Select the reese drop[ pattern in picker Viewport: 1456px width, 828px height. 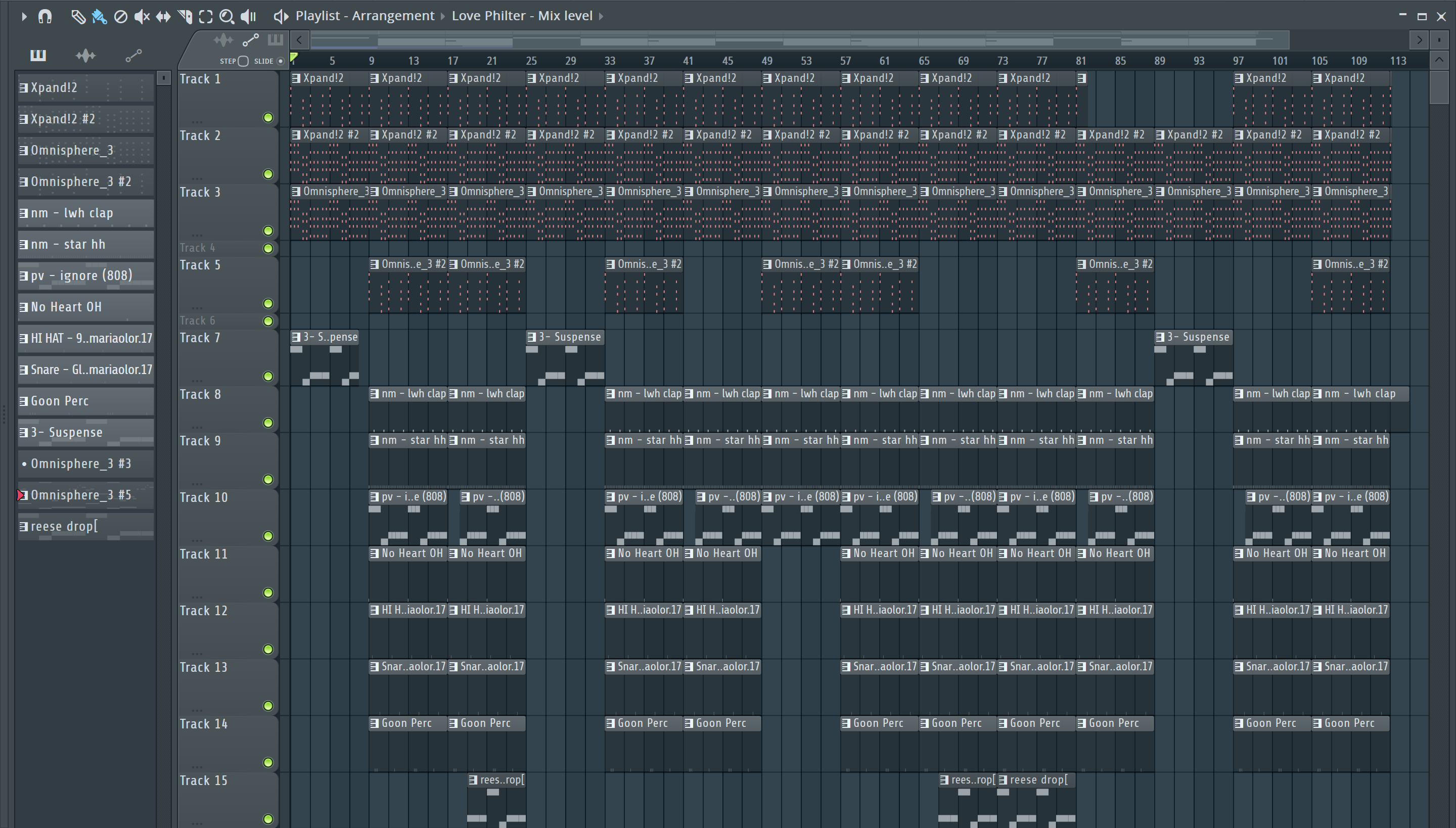click(86, 527)
